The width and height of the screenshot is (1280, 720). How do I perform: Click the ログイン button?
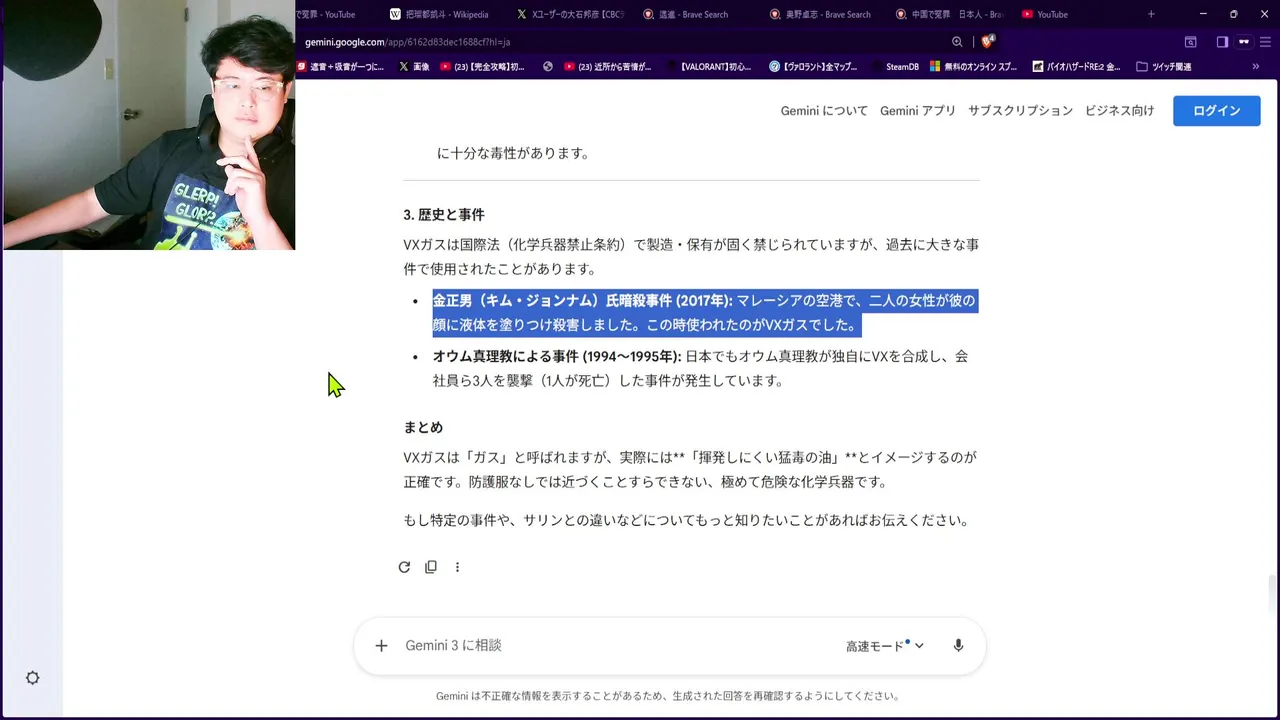pos(1216,111)
